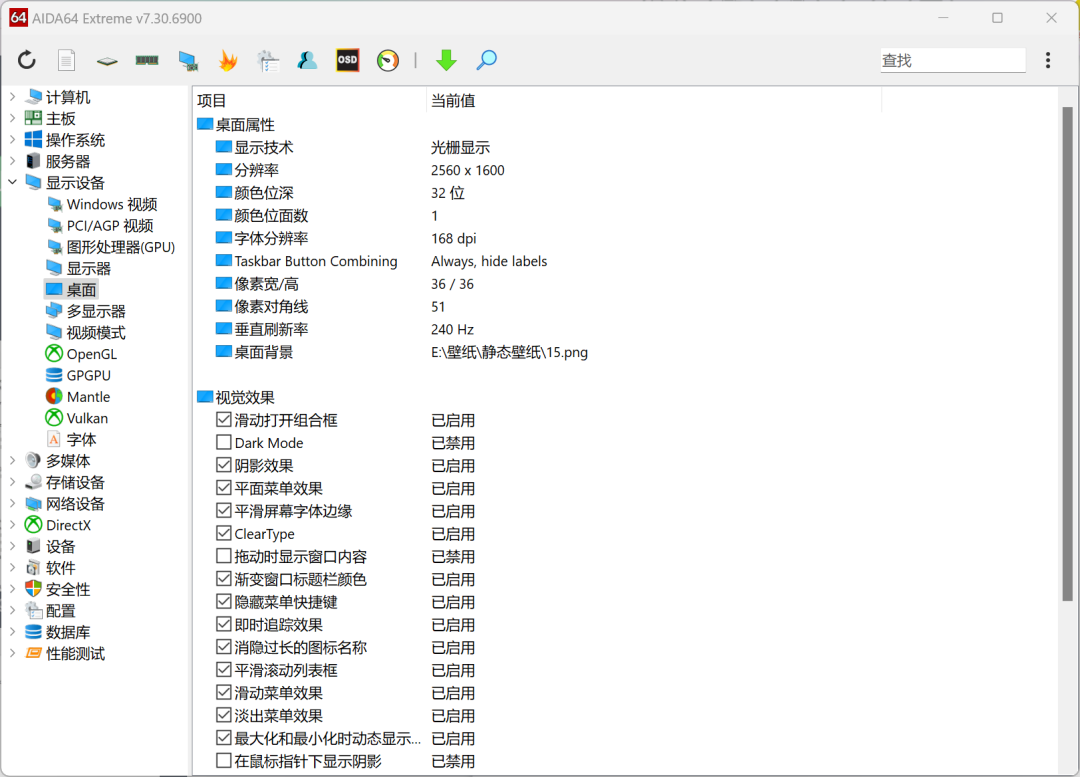Open the OpenGL tree item
1080x777 pixels.
[81, 354]
